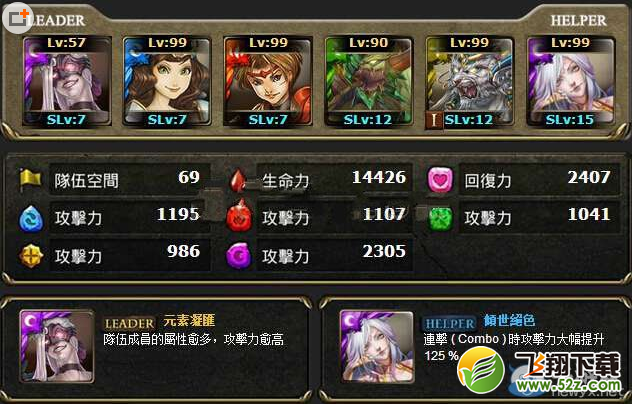
Task: Click the helper portrait in skill panel
Action: pos(377,346)
